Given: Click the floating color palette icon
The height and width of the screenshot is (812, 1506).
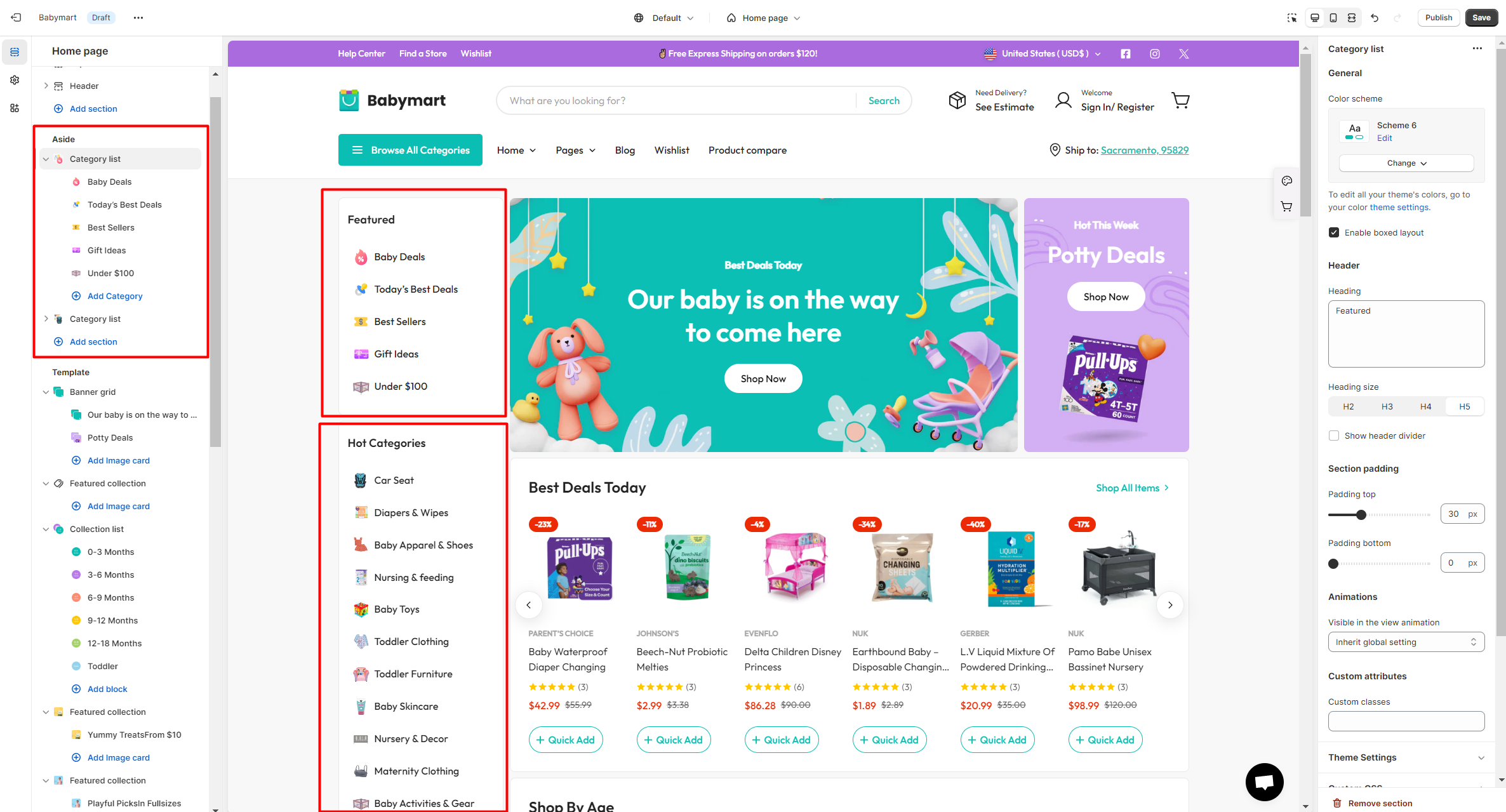Looking at the screenshot, I should [x=1287, y=181].
